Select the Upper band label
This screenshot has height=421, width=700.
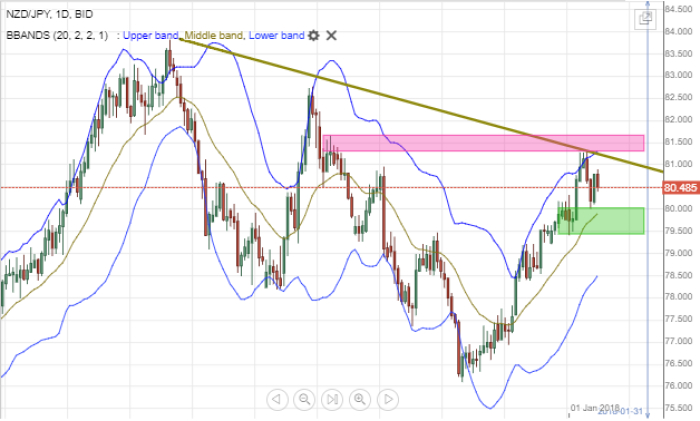click(x=150, y=35)
